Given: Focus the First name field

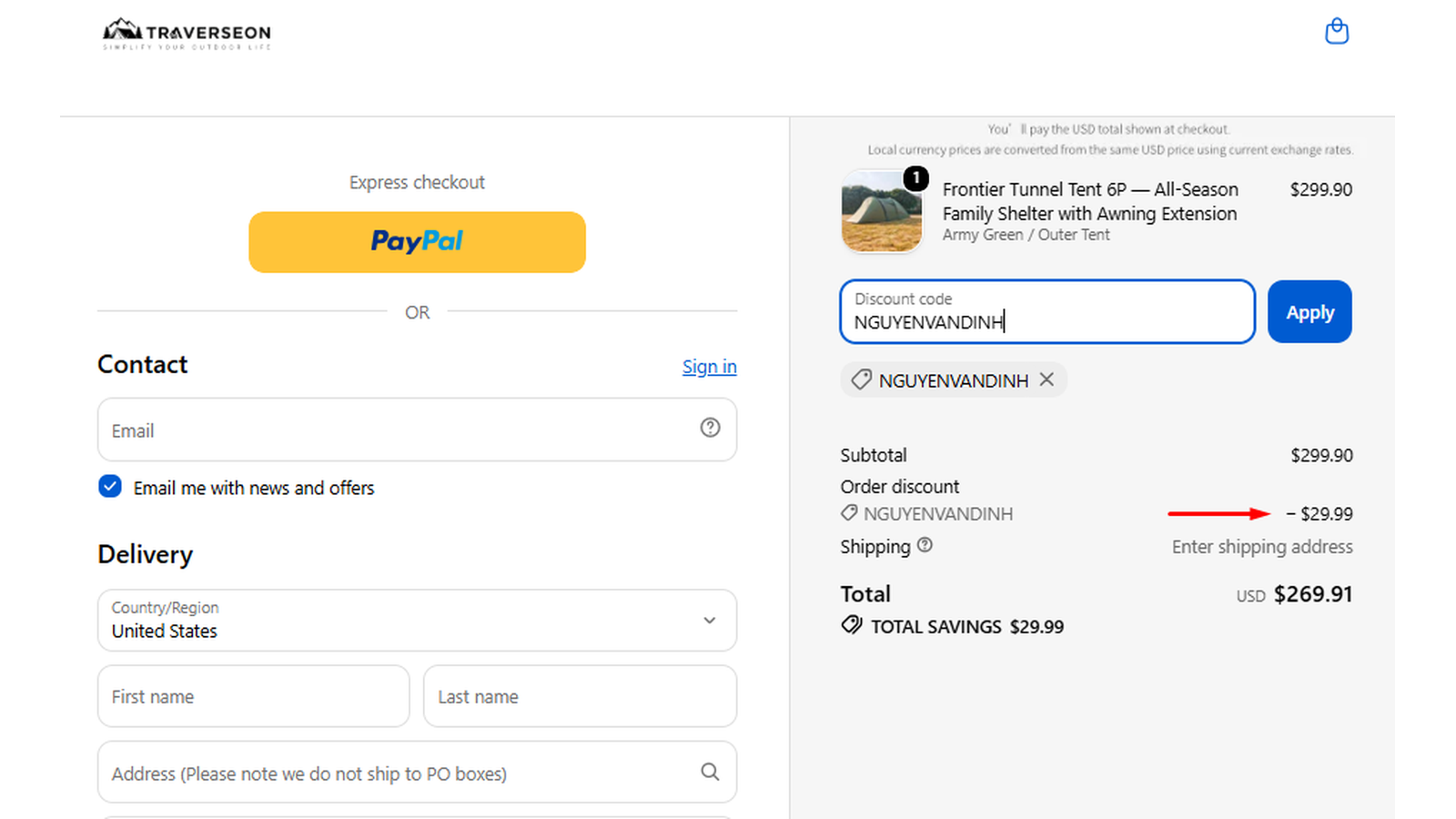Looking at the screenshot, I should pos(254,696).
